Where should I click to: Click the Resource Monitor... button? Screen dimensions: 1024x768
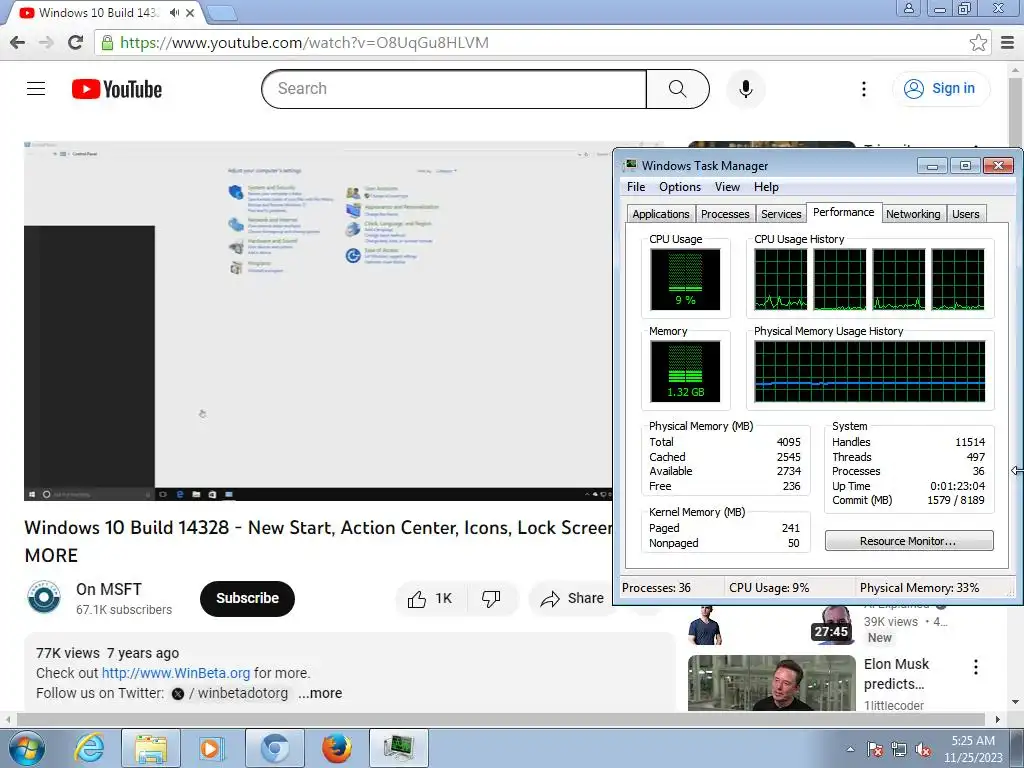[908, 541]
